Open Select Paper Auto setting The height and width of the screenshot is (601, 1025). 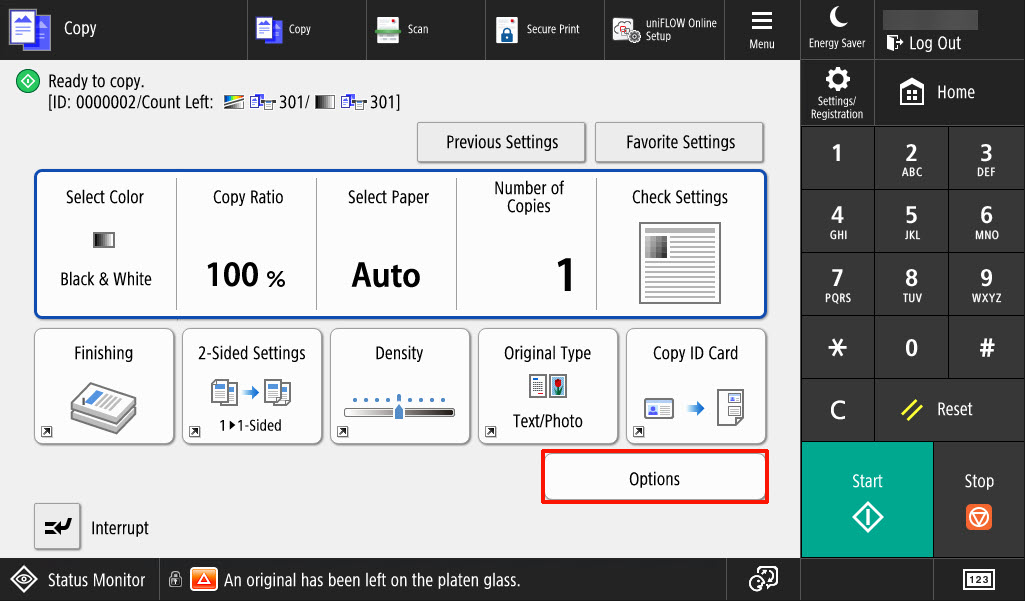[387, 243]
